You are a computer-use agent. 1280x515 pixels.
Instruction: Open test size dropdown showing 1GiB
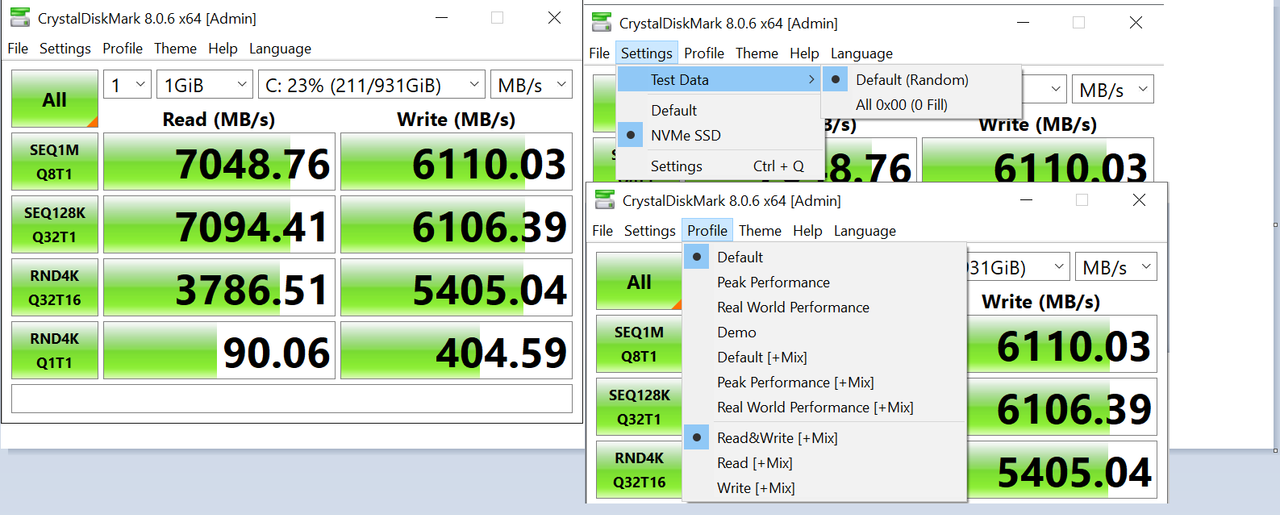click(205, 85)
